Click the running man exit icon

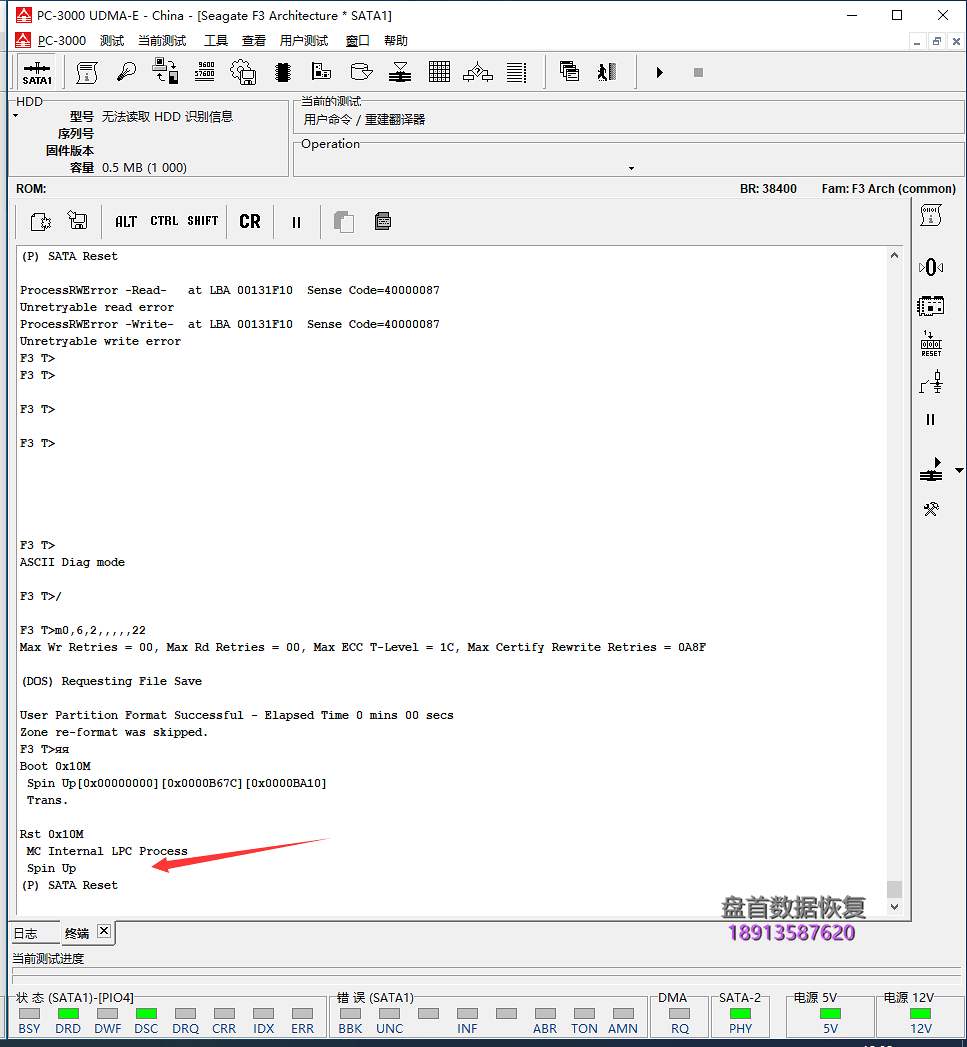coord(606,72)
